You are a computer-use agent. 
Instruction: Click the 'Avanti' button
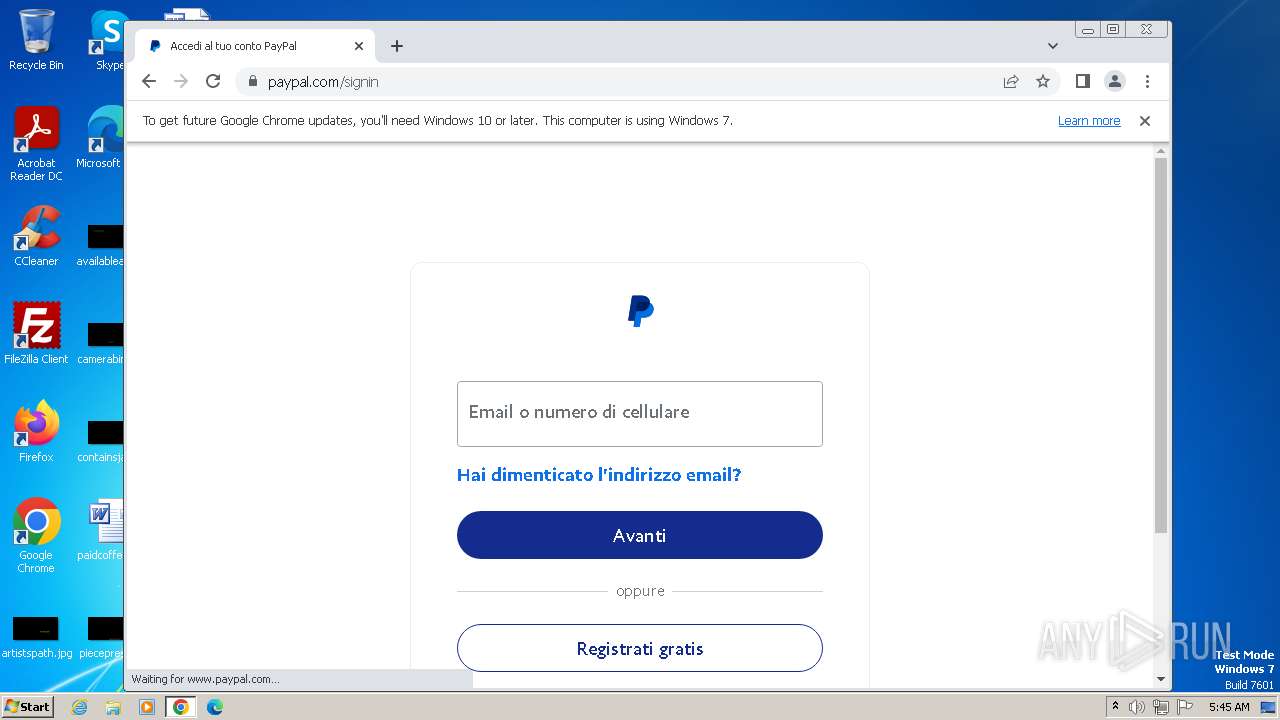tap(640, 535)
